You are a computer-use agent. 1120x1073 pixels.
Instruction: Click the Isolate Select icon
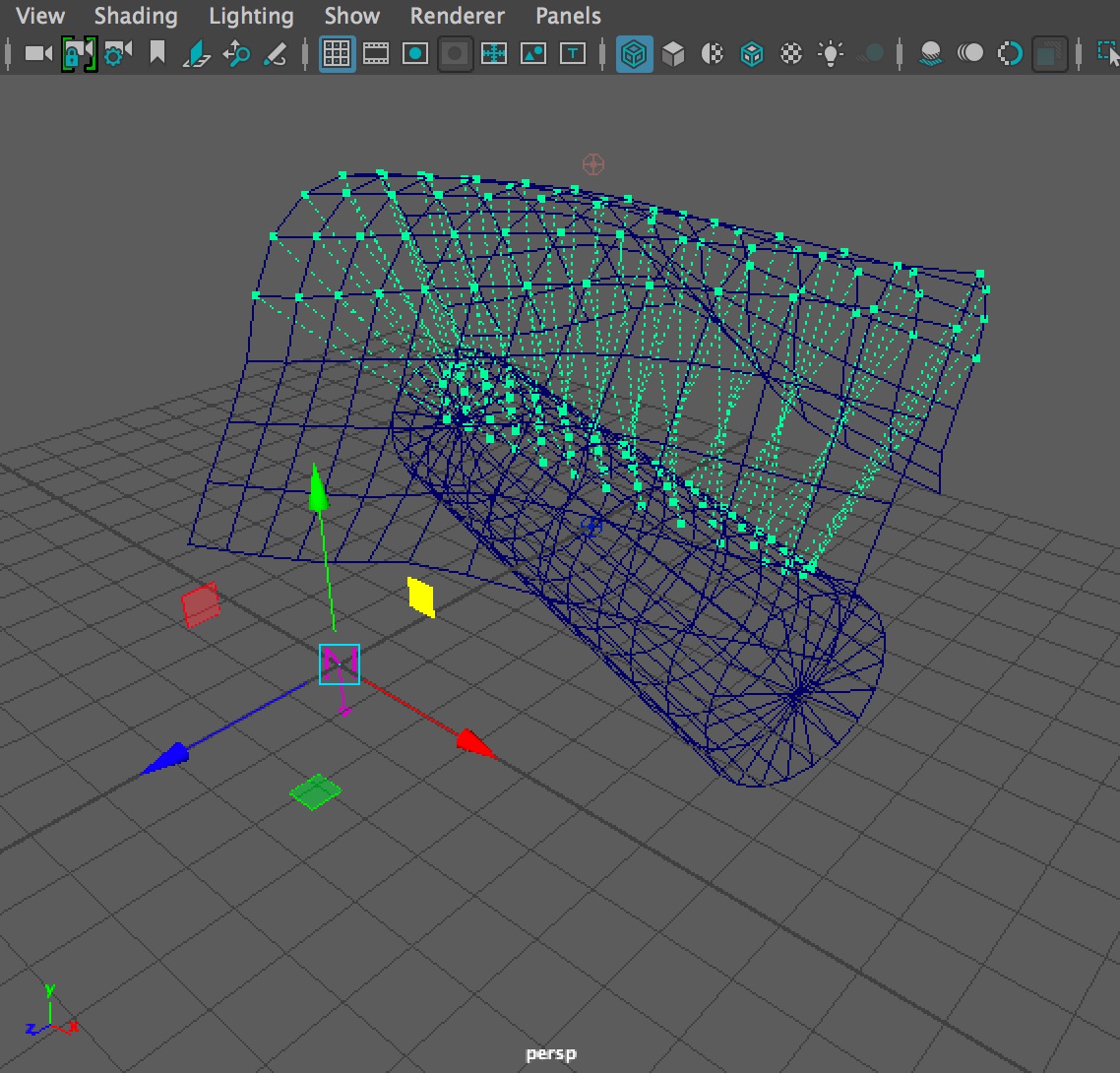pyautogui.click(x=1108, y=53)
